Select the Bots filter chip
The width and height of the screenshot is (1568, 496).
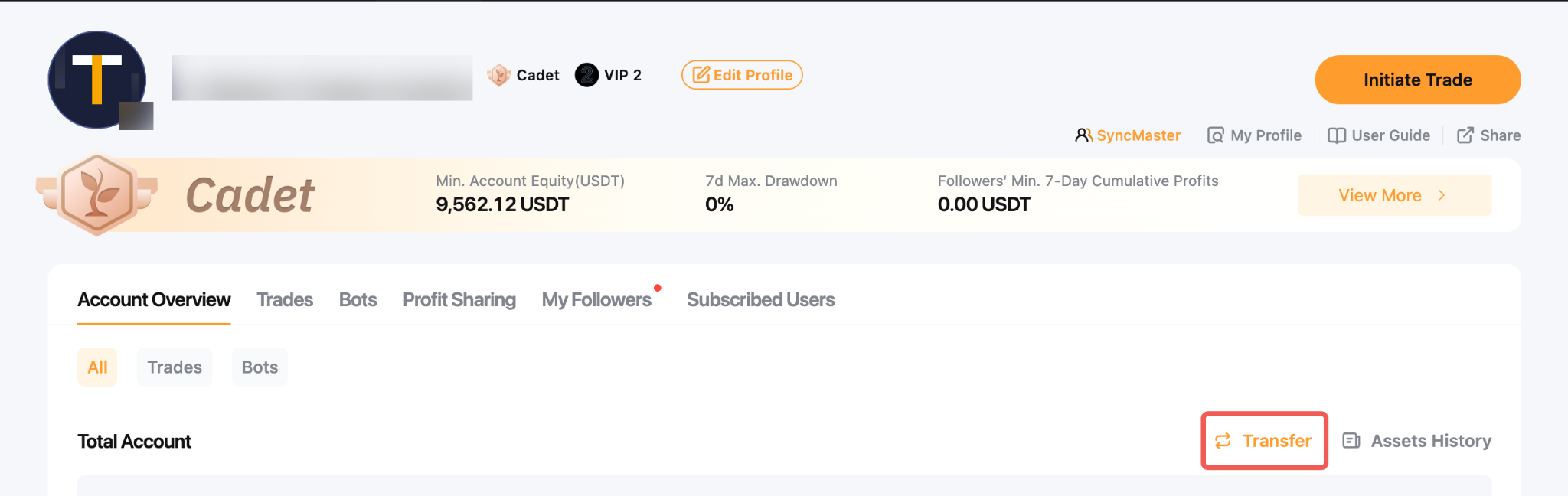pos(260,367)
